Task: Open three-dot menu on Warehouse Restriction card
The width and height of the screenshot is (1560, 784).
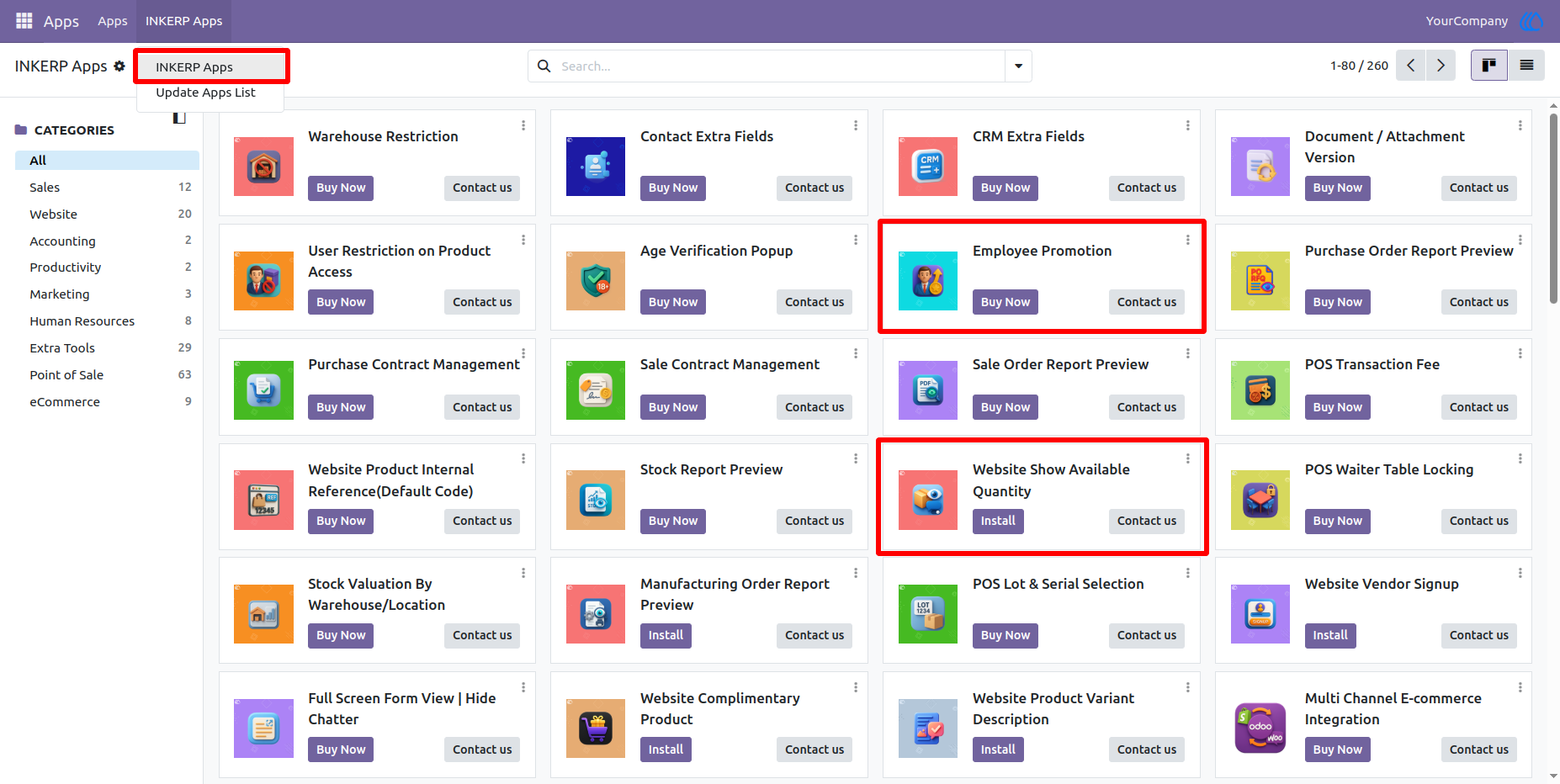Action: (x=523, y=125)
